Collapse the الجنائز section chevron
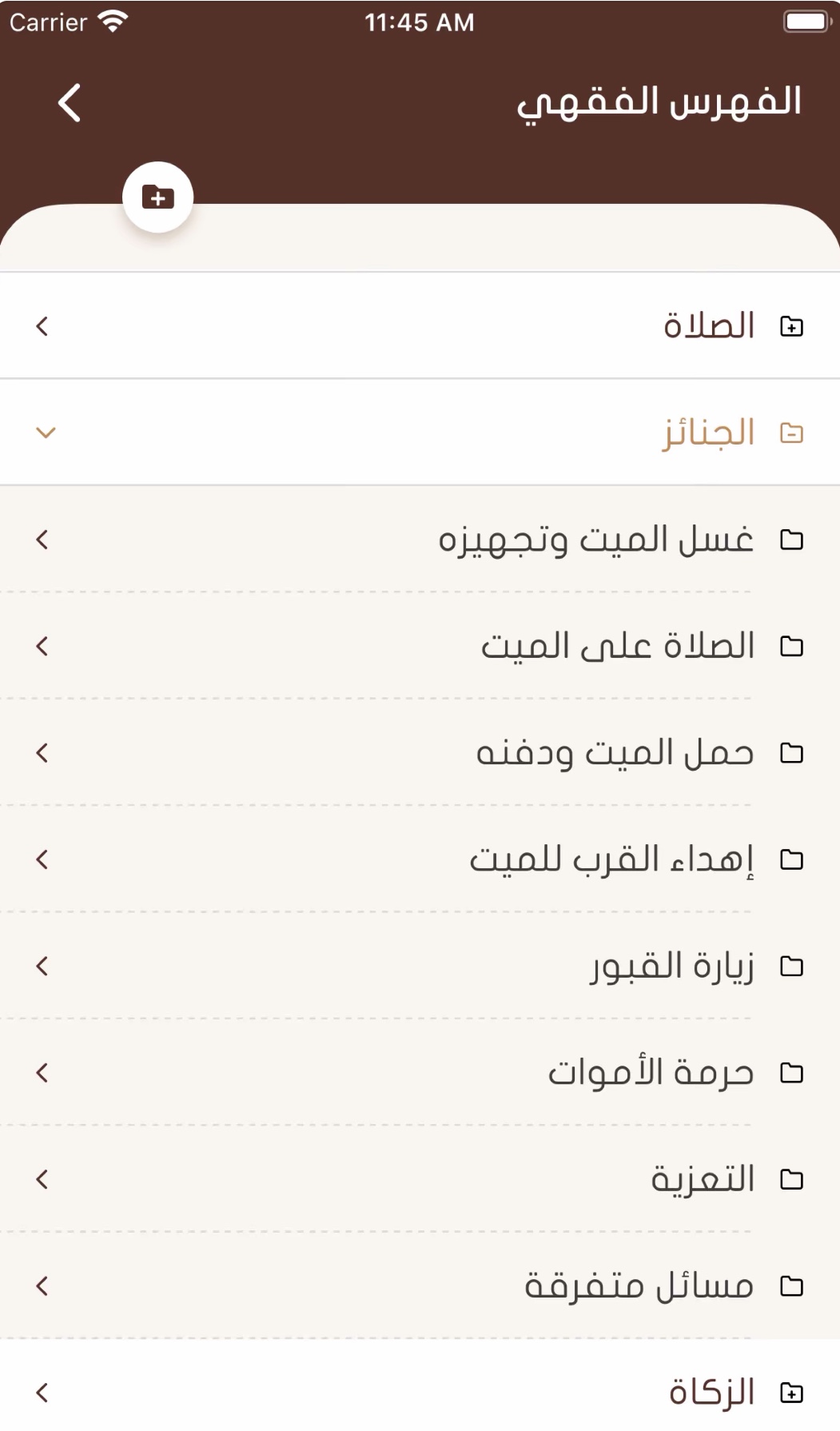Screen dimensions: 840x1431 pyautogui.click(x=46, y=433)
